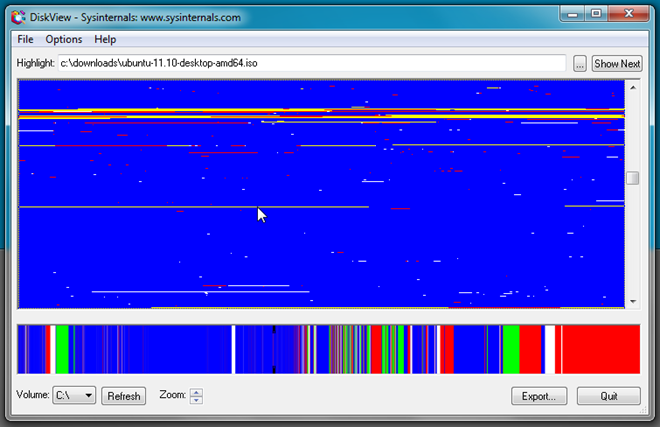The height and width of the screenshot is (427, 660).
Task: Click the first green band in volume overview
Action: (62, 349)
